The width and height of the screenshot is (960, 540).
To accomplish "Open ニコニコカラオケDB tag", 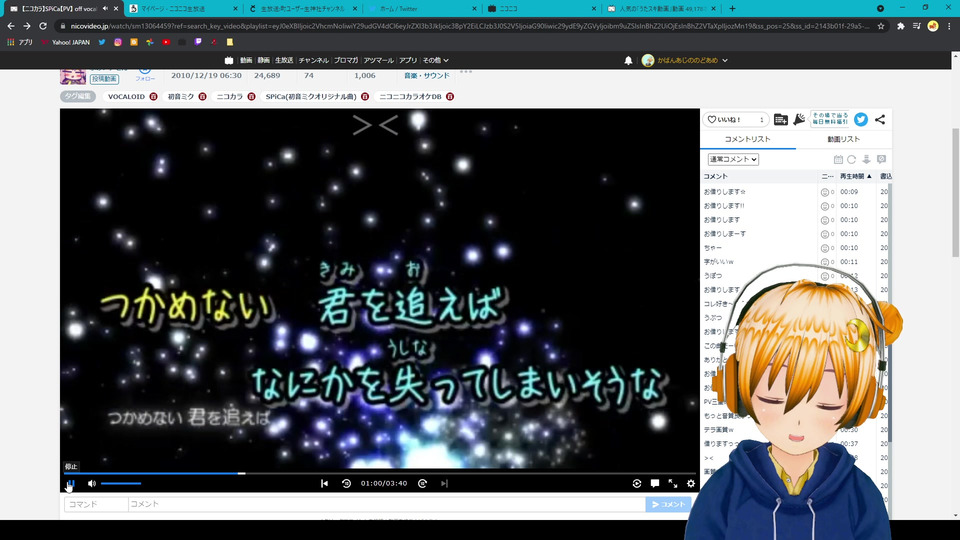I will 410,97.
